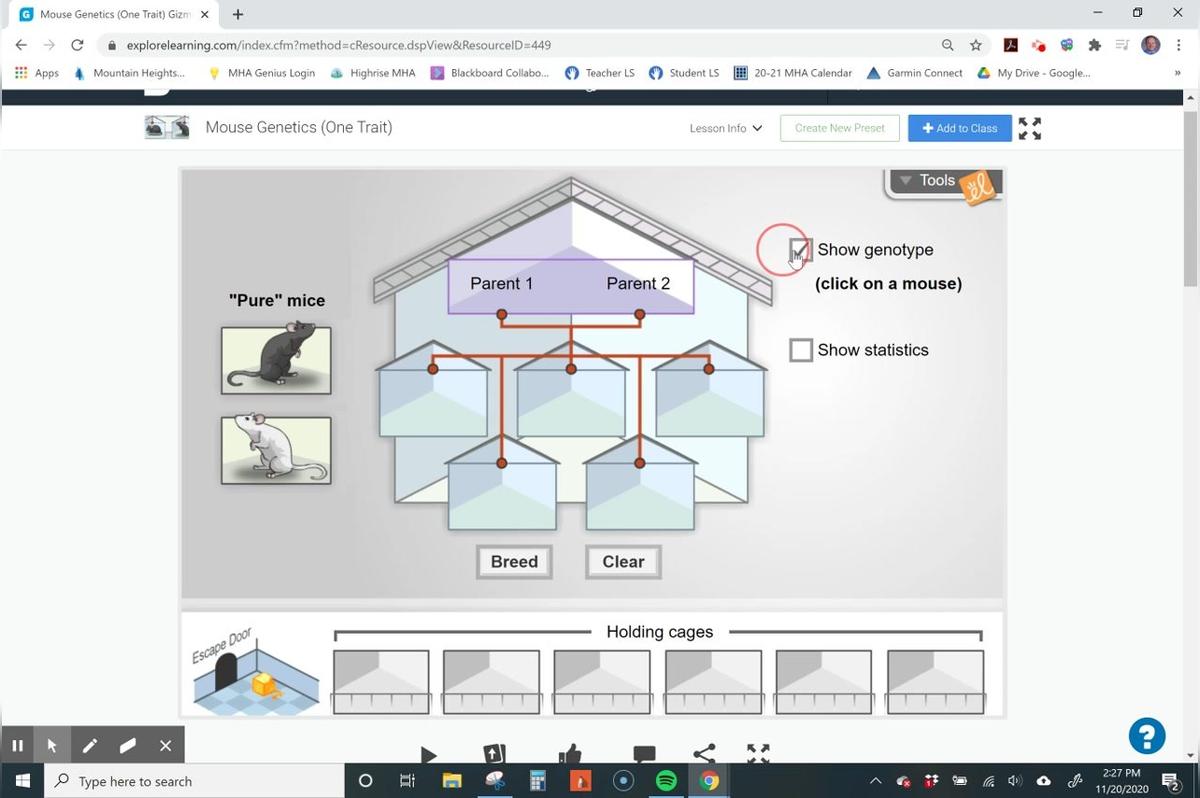Open a new browser tab
Image resolution: width=1200 pixels, height=798 pixels.
tap(237, 14)
